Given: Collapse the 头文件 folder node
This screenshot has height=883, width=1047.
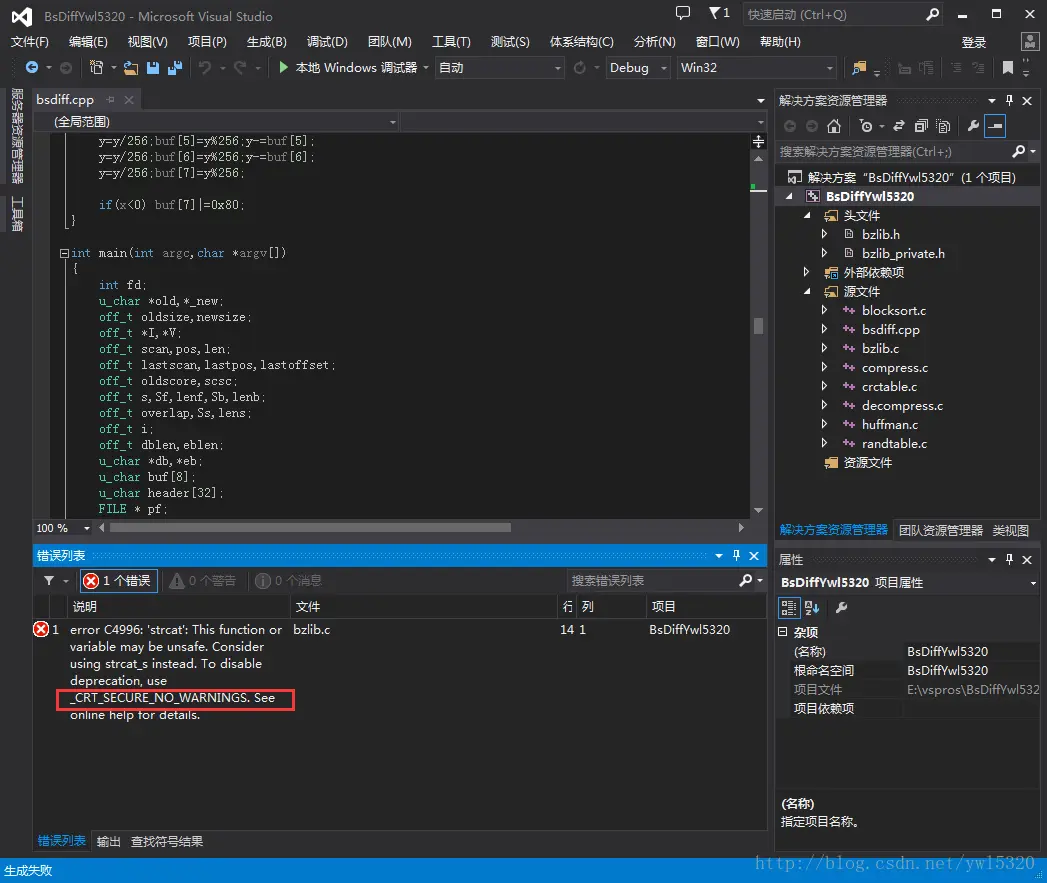Looking at the screenshot, I should pyautogui.click(x=807, y=215).
